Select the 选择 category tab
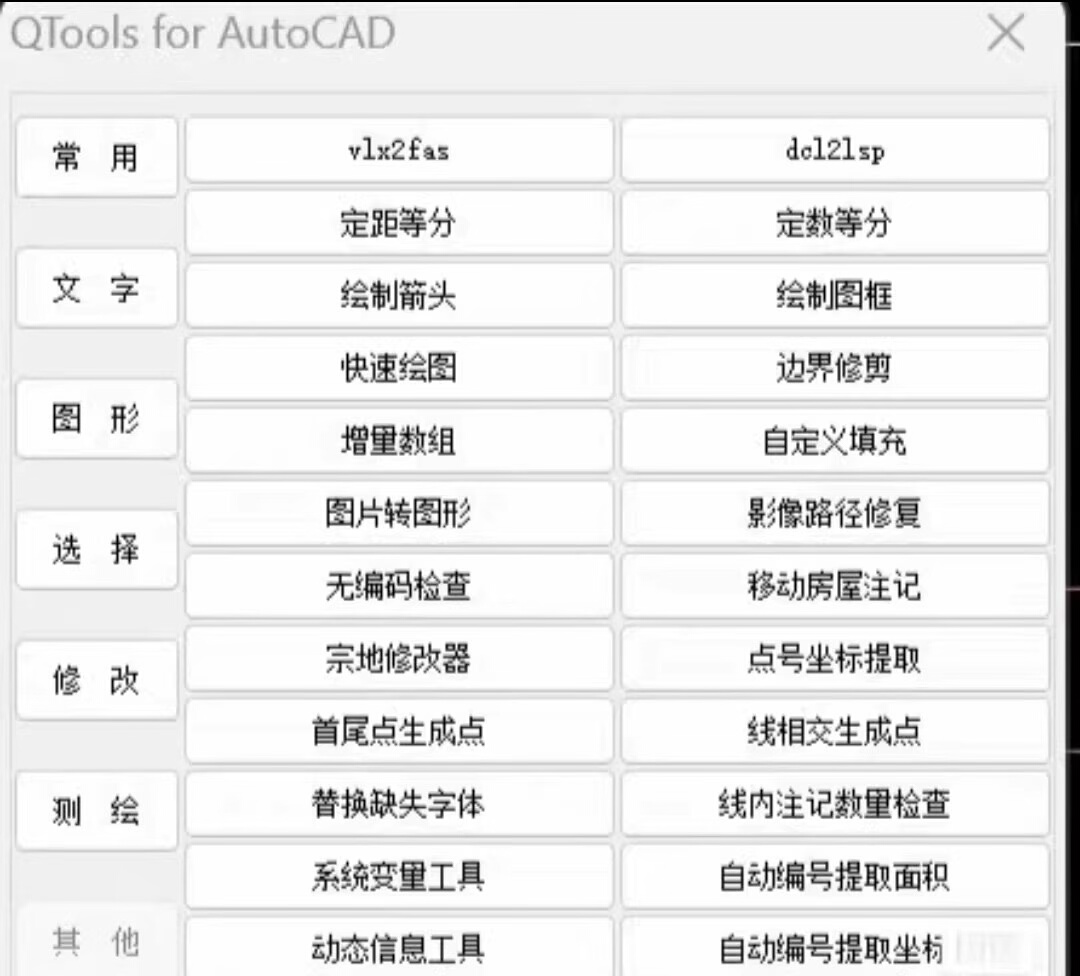This screenshot has height=976, width=1080. coord(96,549)
